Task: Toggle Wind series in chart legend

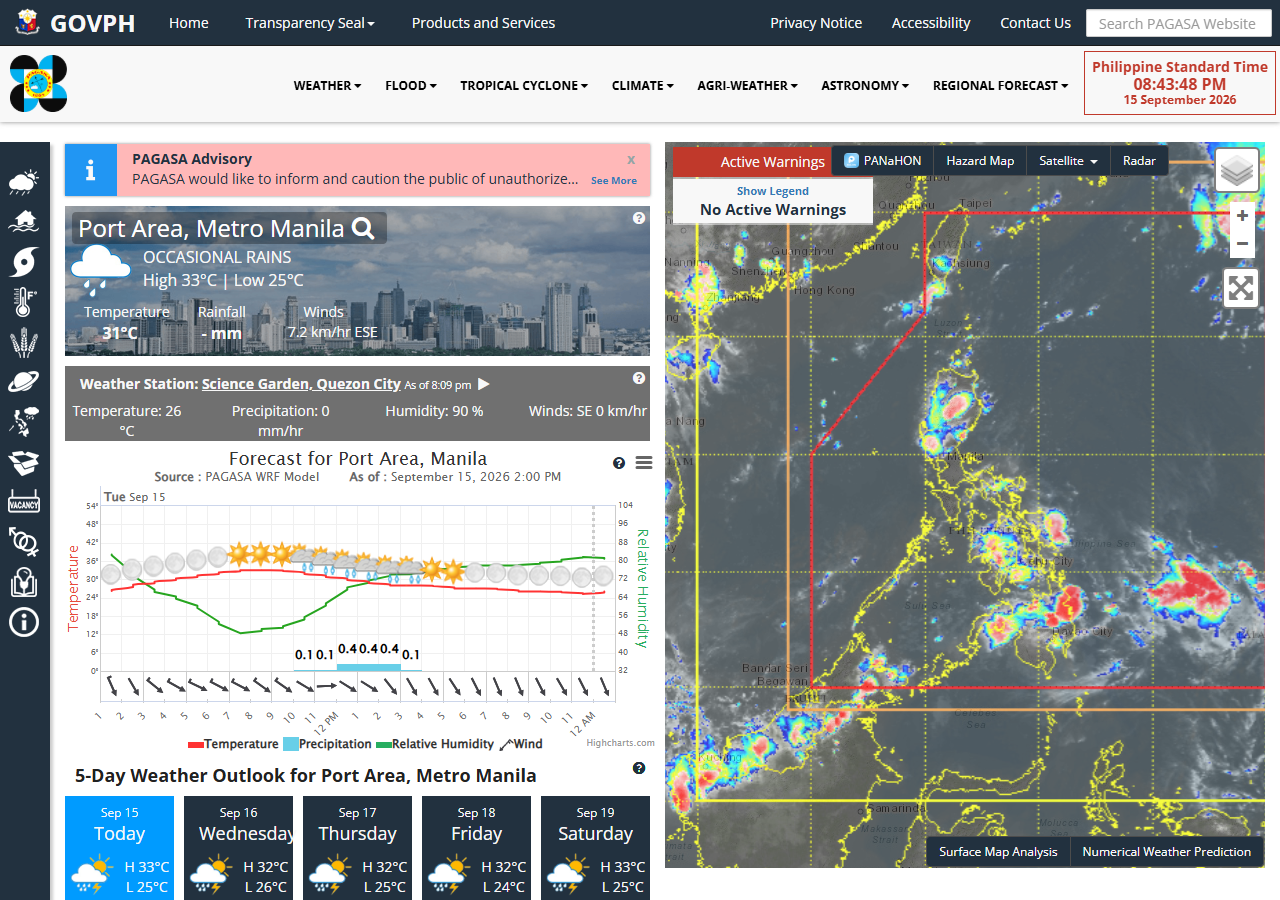Action: pos(521,744)
